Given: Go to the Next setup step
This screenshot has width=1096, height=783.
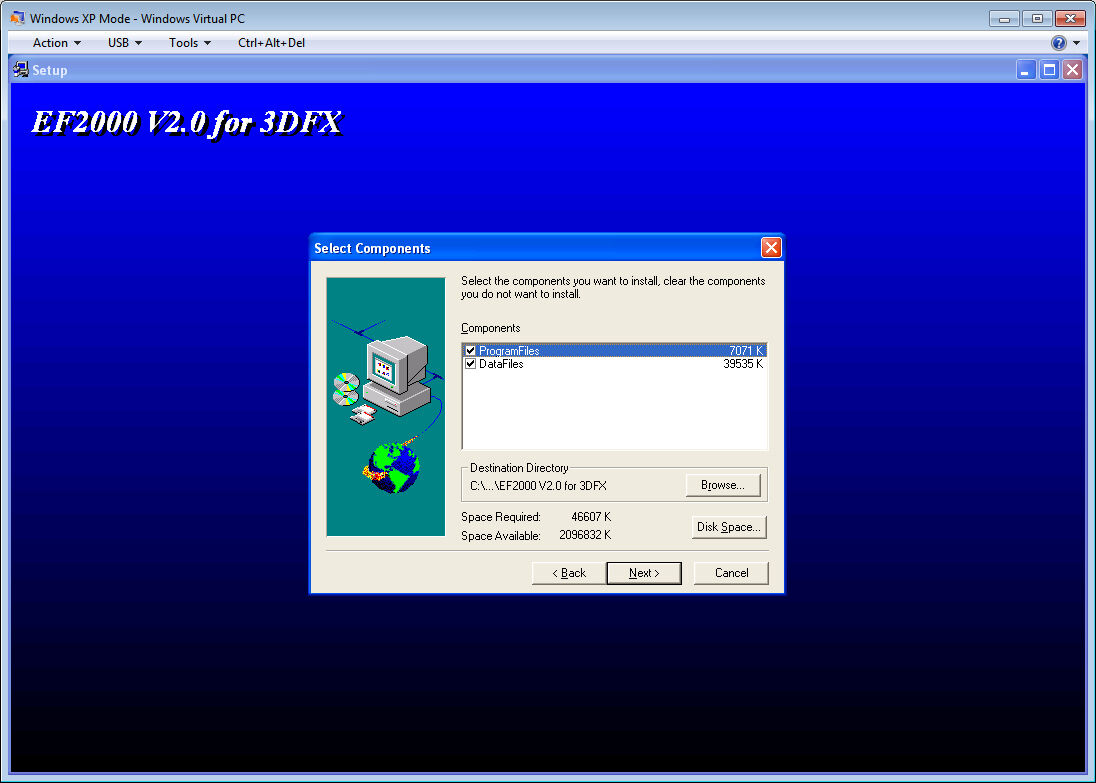Looking at the screenshot, I should point(644,573).
